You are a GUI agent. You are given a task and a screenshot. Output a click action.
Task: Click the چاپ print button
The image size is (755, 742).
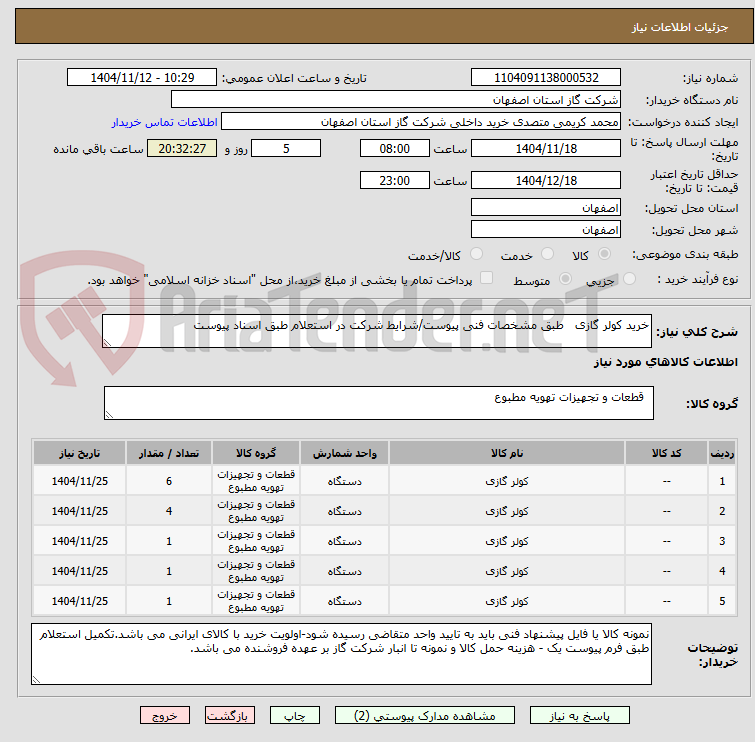tap(295, 716)
